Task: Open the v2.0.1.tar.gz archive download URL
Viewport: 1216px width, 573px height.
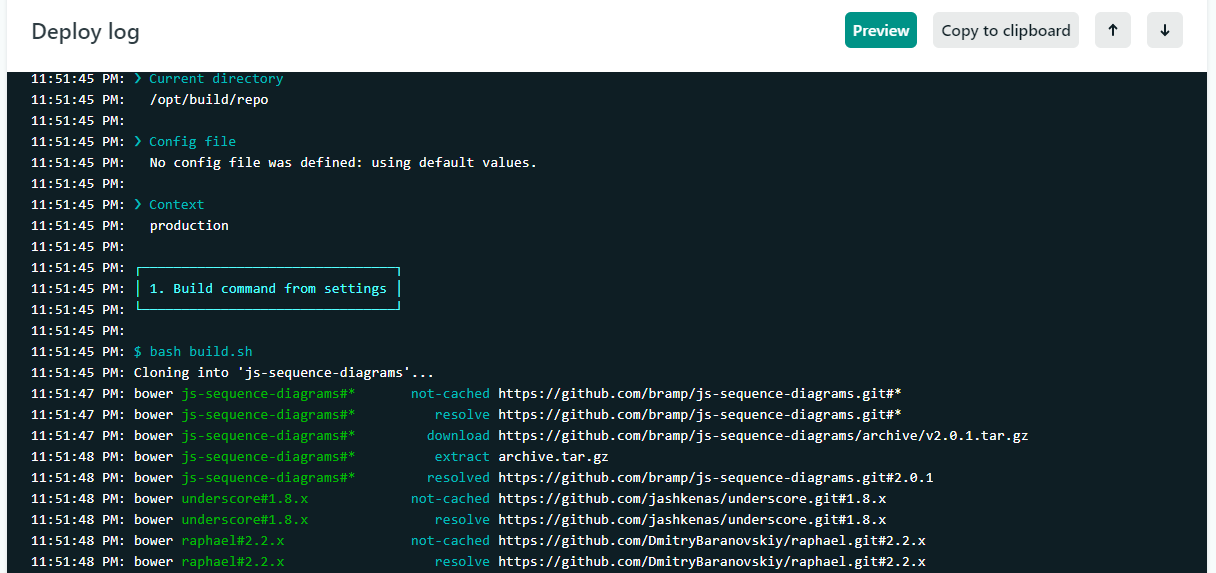Action: [x=762, y=435]
